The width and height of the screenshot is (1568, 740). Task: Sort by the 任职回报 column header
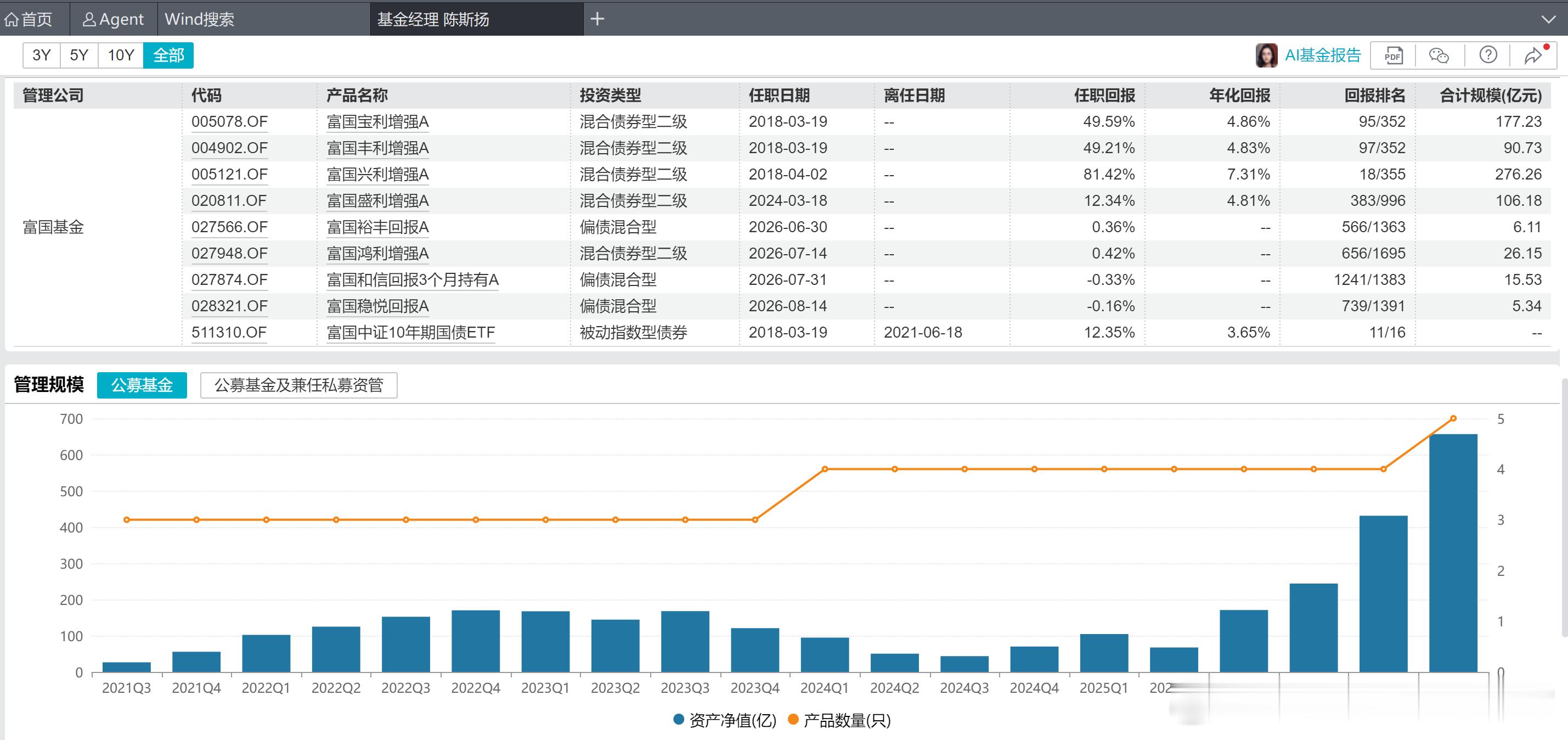(1104, 96)
